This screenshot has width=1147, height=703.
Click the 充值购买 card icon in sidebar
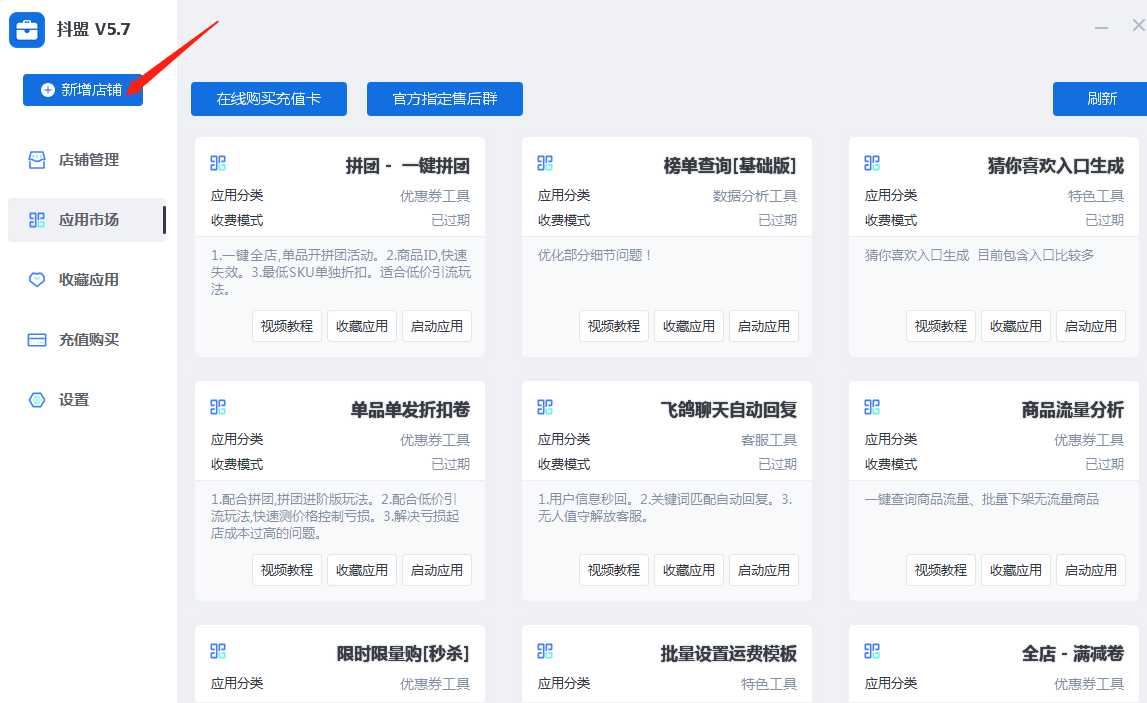[37, 340]
